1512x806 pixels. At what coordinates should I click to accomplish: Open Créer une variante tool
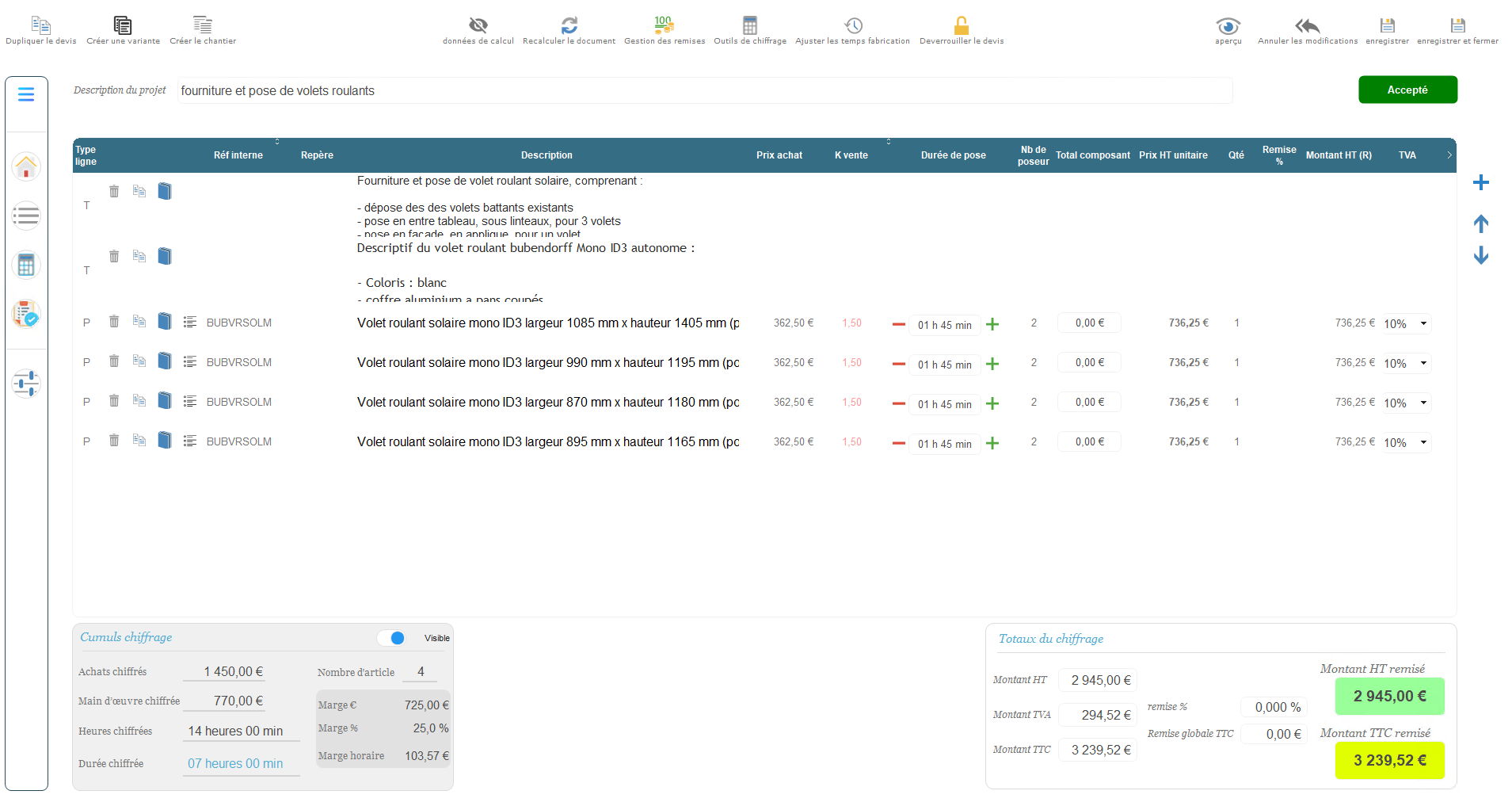(123, 25)
